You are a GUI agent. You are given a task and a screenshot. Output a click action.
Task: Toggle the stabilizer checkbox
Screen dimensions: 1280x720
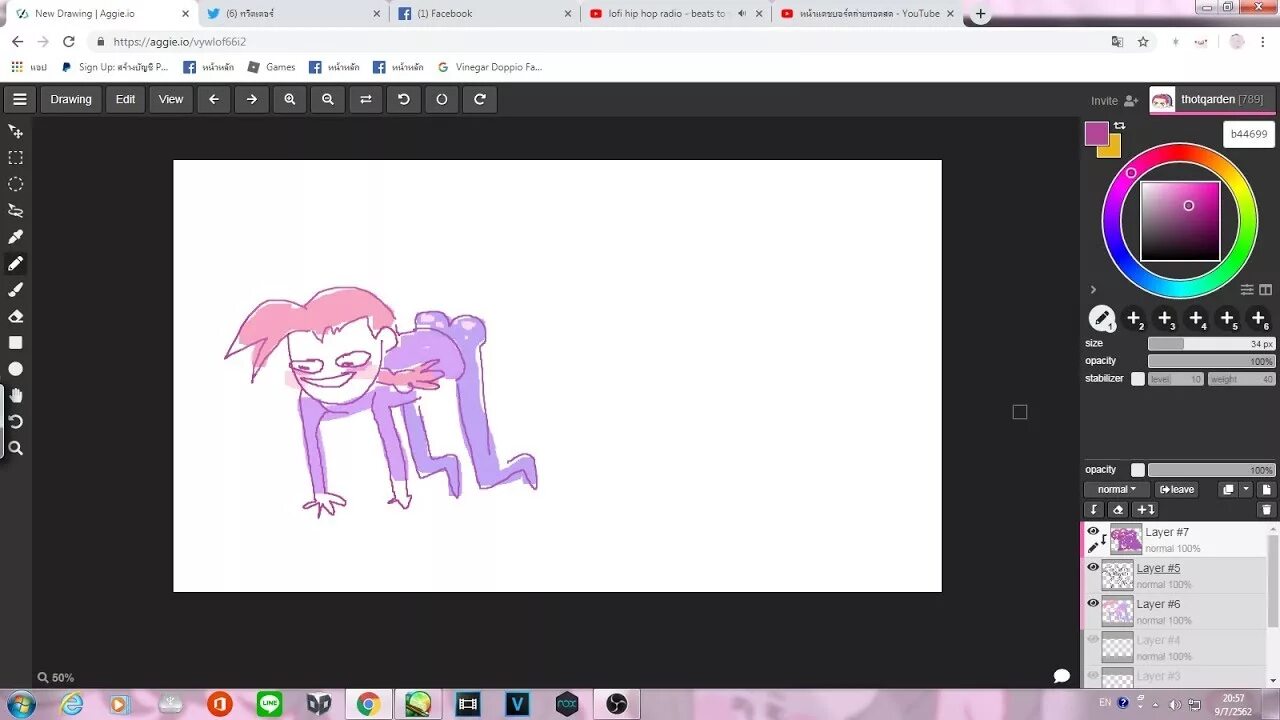tap(1138, 379)
